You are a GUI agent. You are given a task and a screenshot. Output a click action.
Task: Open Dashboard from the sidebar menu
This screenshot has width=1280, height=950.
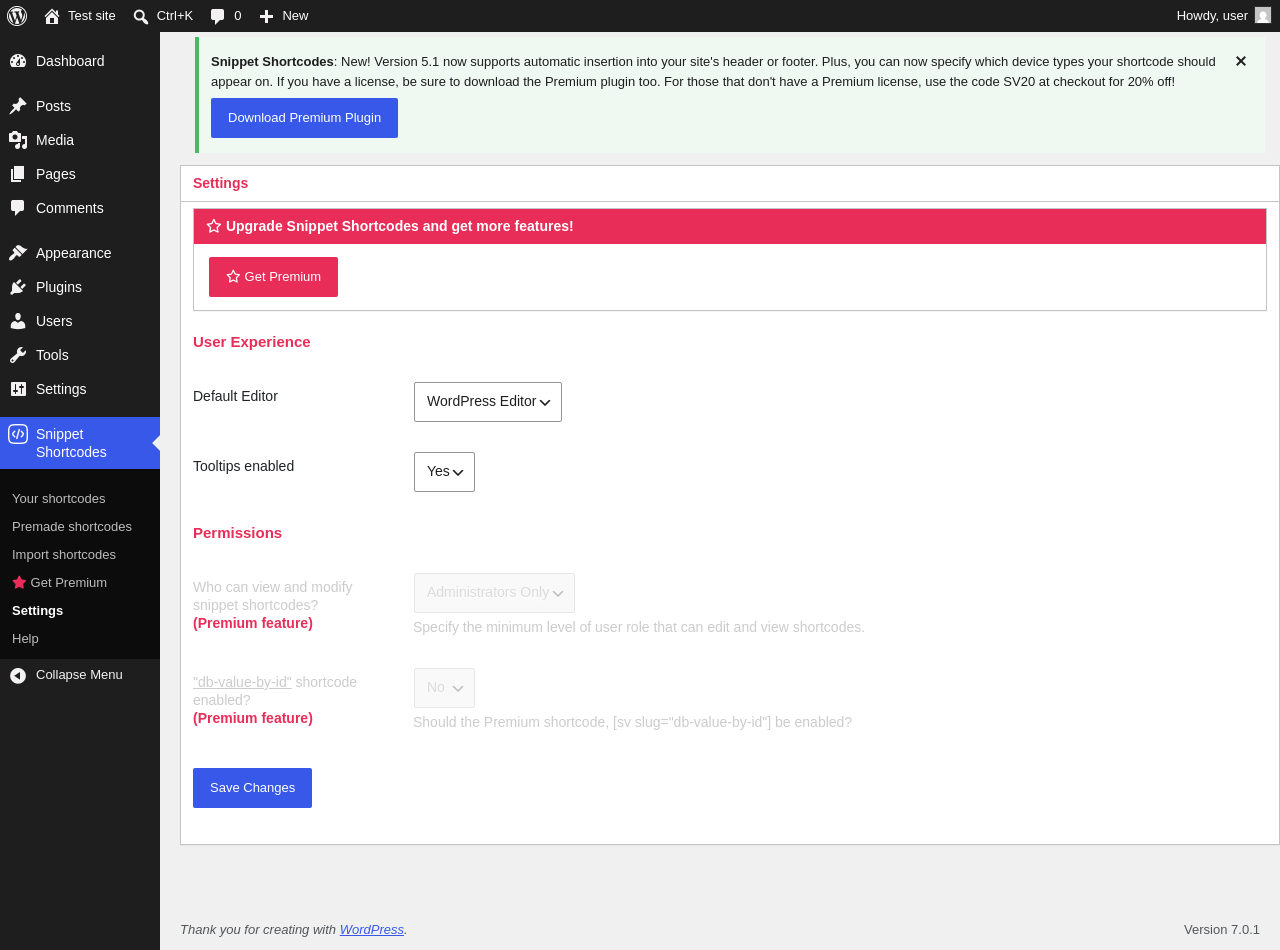tap(80, 61)
